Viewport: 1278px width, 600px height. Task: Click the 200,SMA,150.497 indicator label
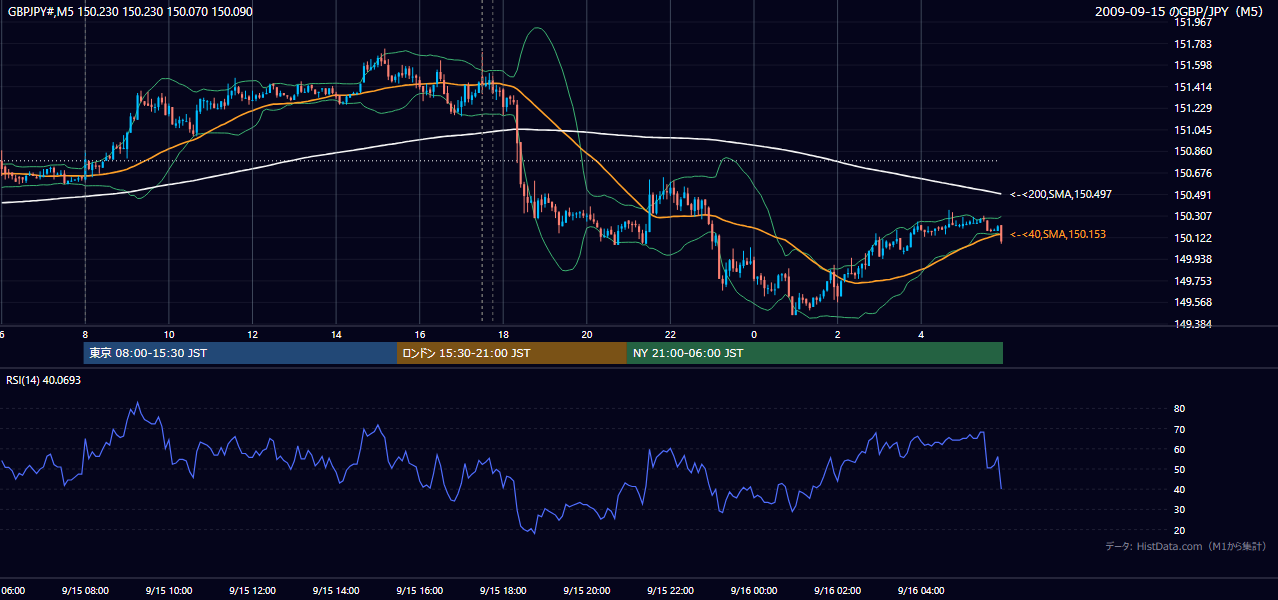click(x=1060, y=195)
